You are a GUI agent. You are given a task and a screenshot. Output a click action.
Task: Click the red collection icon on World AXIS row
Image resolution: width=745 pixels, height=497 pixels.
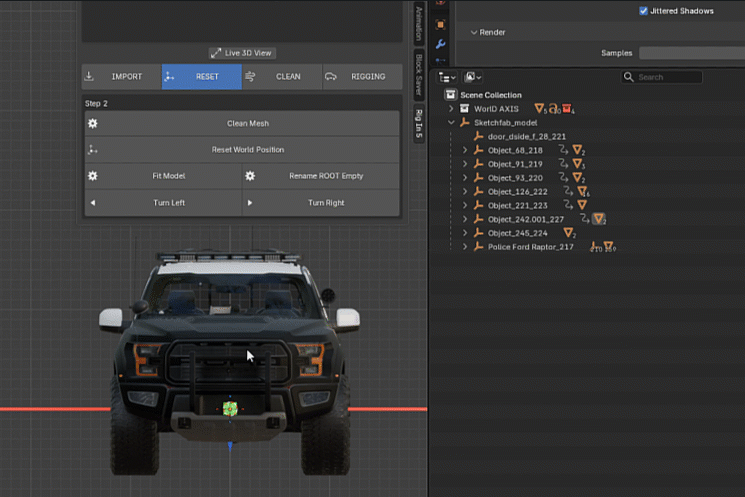tap(567, 109)
